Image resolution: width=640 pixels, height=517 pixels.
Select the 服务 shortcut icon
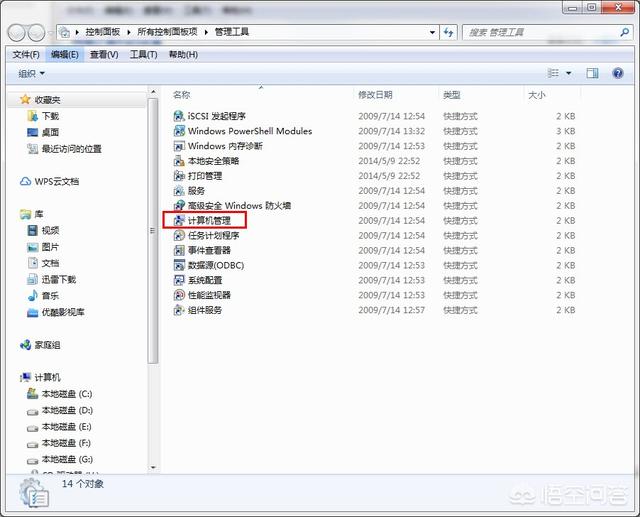click(x=179, y=191)
